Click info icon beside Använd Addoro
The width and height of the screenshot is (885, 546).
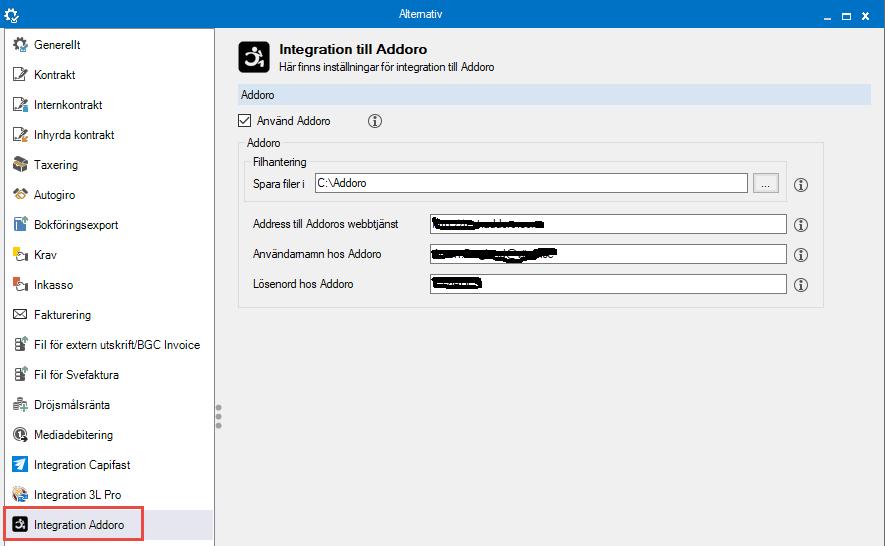[x=375, y=121]
